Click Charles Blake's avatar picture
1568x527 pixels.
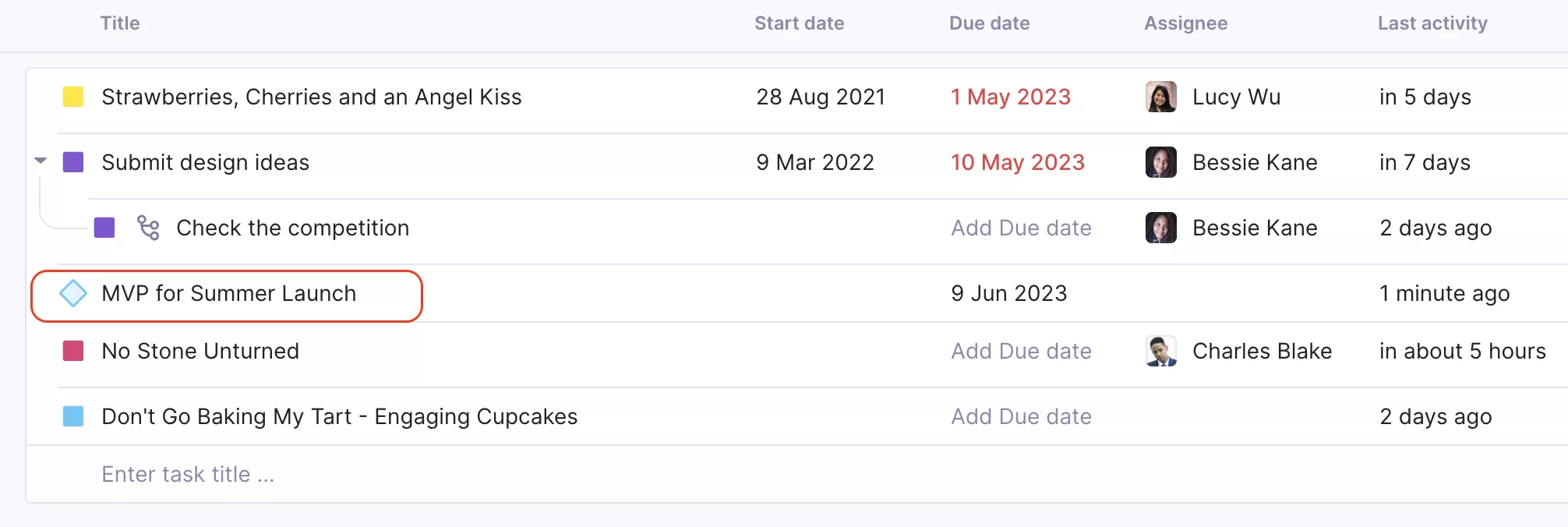(x=1161, y=351)
